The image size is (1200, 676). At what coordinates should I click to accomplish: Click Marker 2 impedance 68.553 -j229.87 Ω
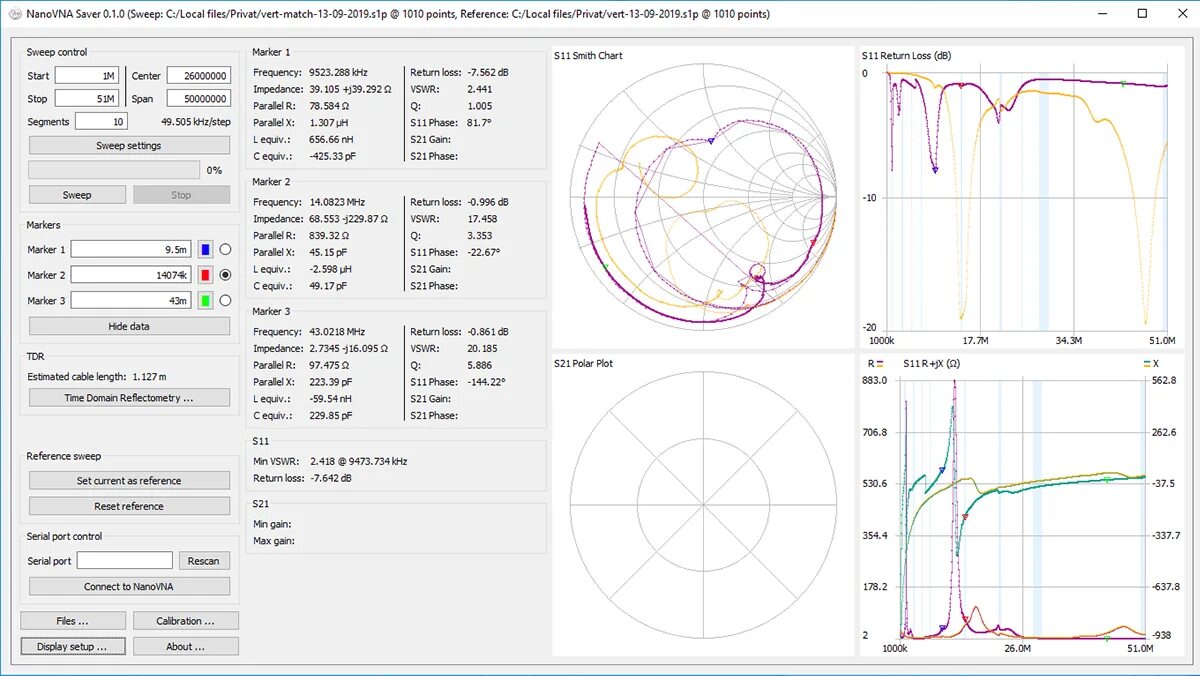349,219
